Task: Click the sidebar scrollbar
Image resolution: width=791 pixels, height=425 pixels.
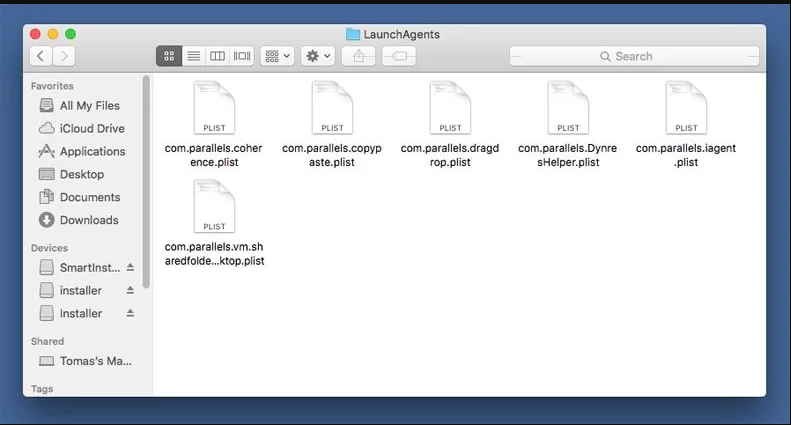Action: [x=146, y=182]
